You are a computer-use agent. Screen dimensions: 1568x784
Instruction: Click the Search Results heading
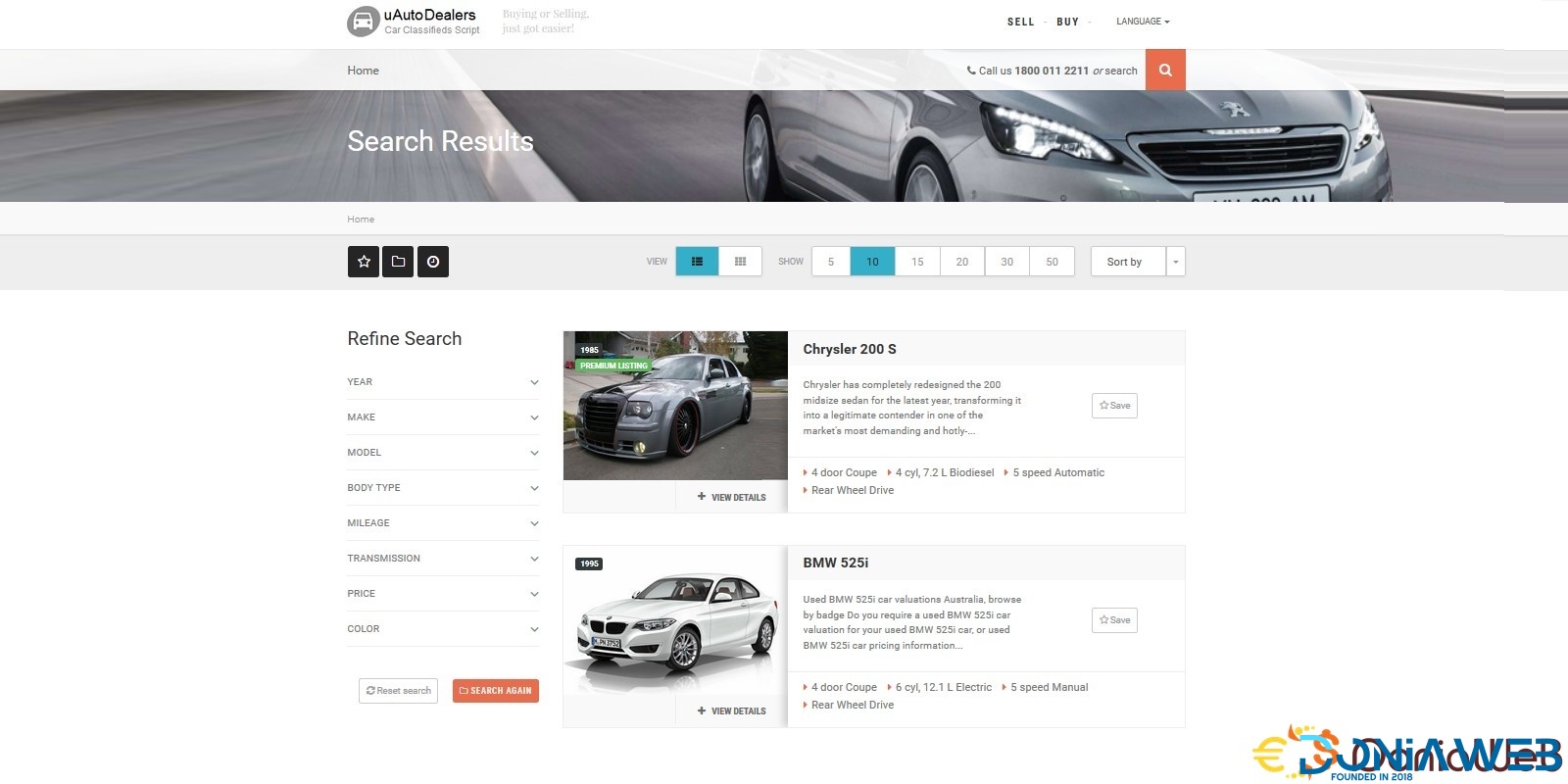pyautogui.click(x=440, y=141)
